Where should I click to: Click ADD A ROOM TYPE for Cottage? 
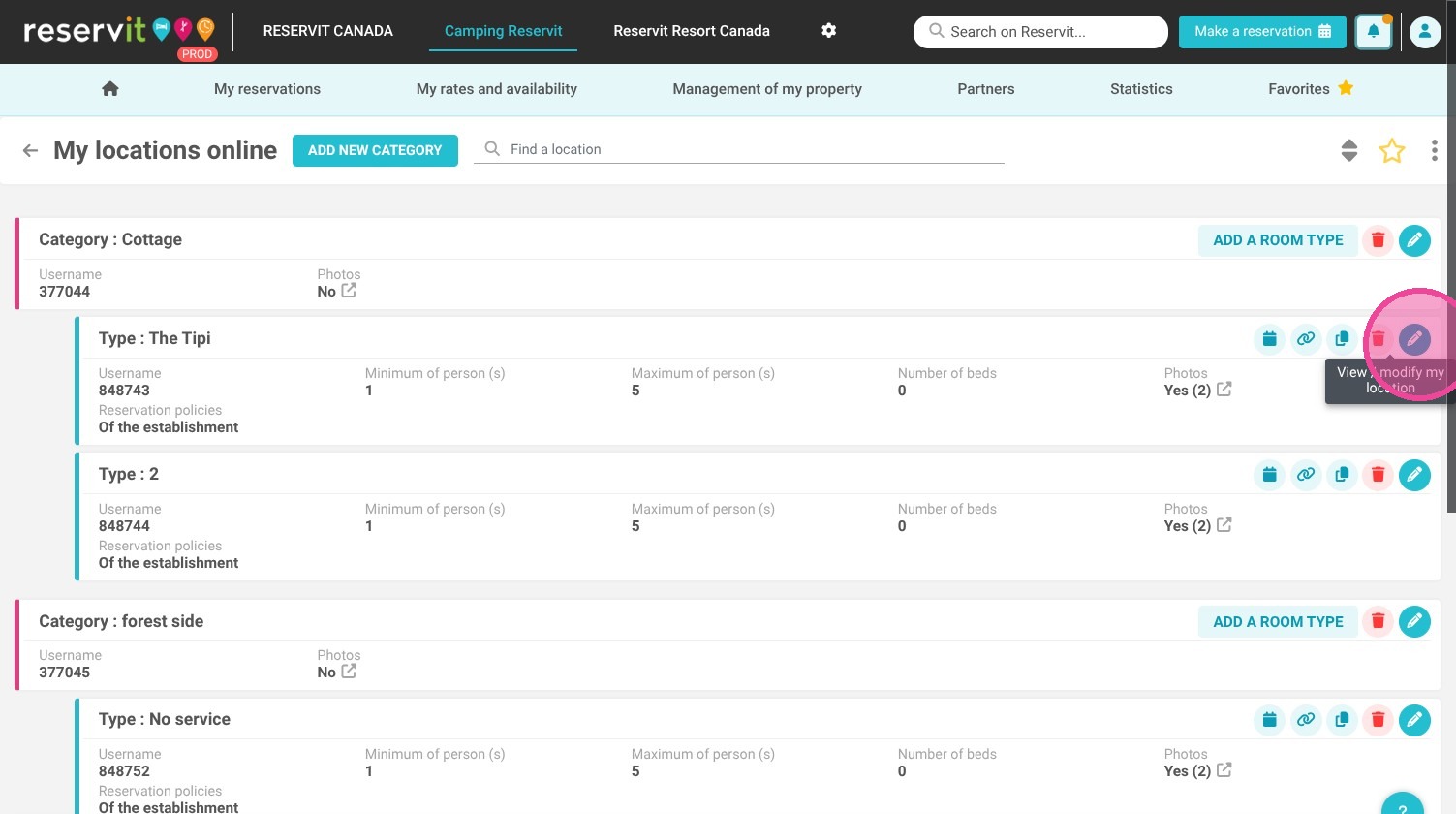click(x=1278, y=240)
